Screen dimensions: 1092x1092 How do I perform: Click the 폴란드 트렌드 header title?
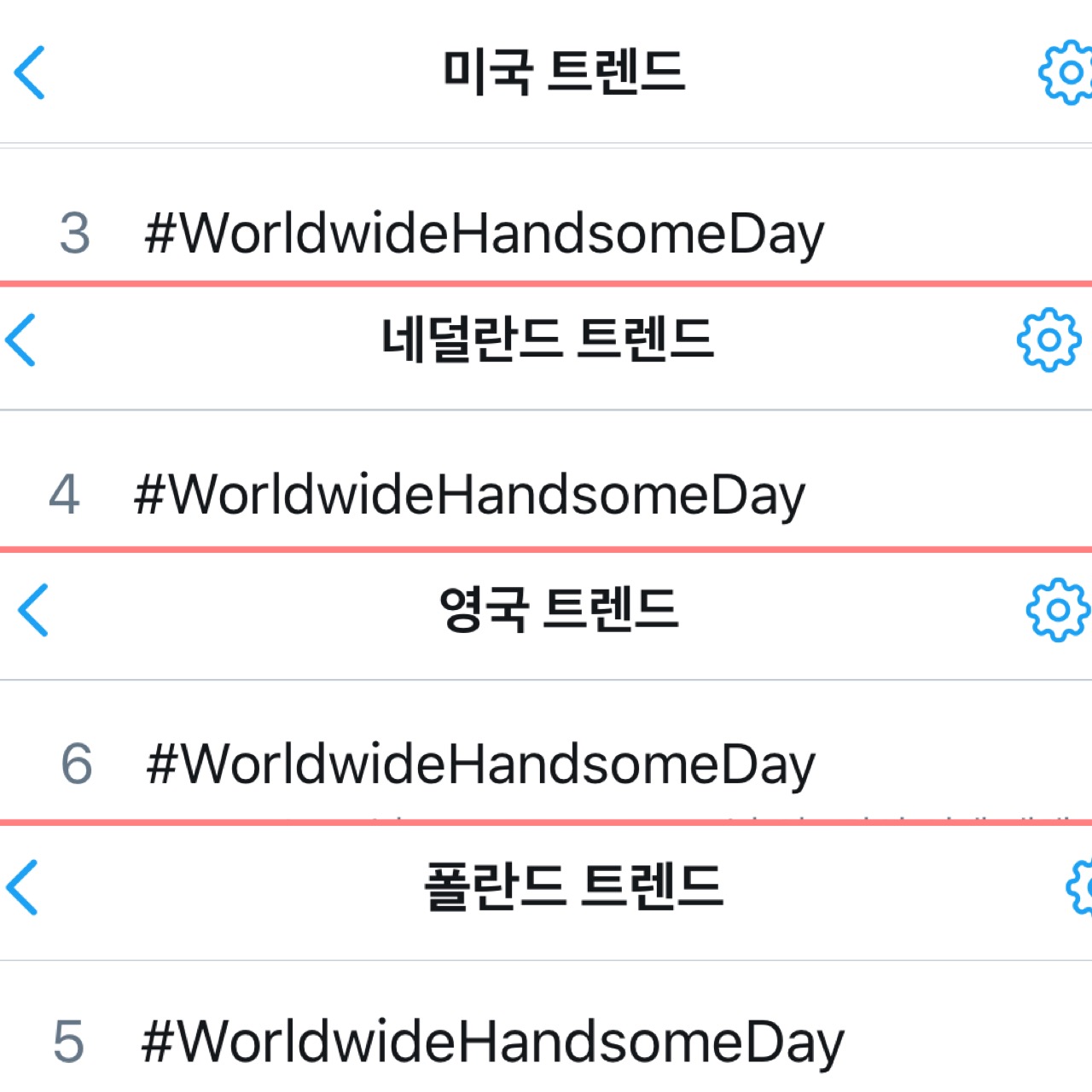click(x=573, y=886)
